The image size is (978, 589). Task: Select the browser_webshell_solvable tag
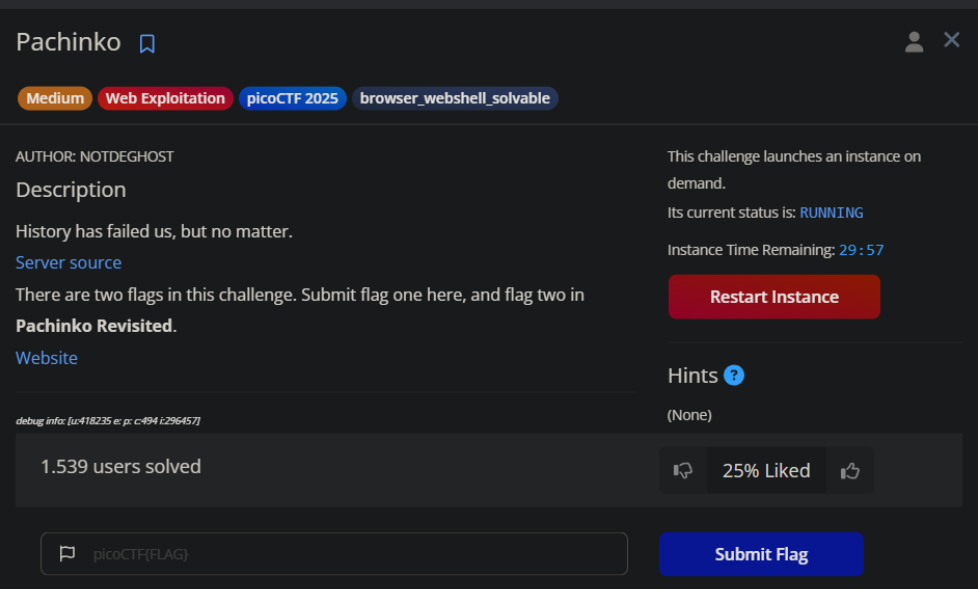(x=455, y=98)
